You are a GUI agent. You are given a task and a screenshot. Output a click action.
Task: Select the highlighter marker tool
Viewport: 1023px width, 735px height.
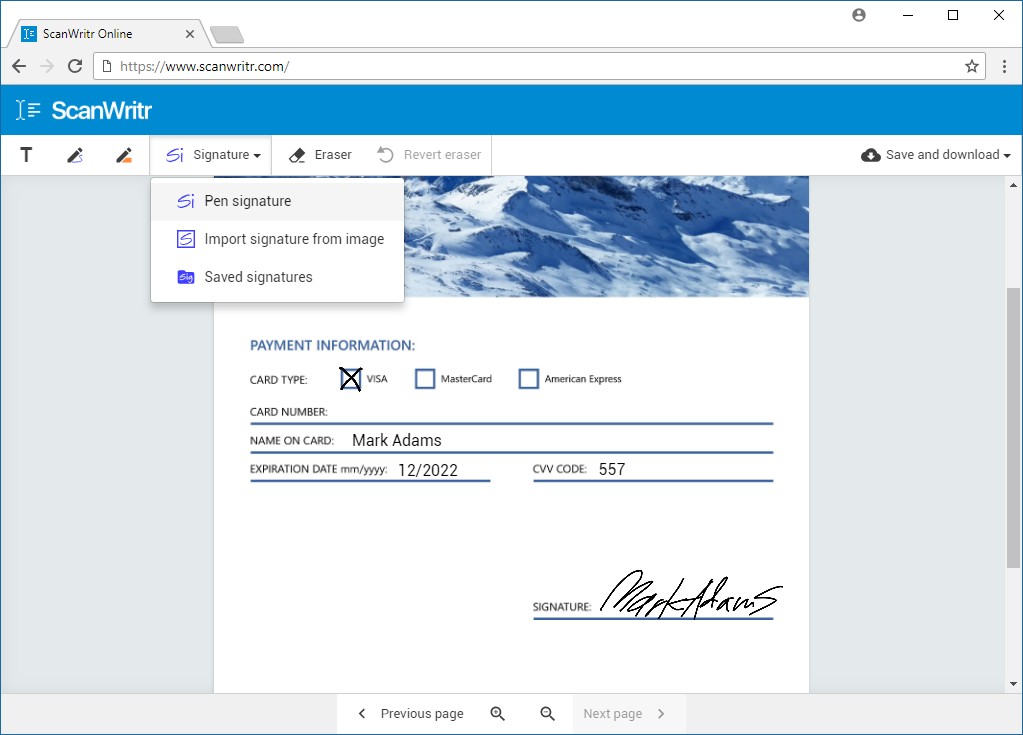[x=124, y=155]
